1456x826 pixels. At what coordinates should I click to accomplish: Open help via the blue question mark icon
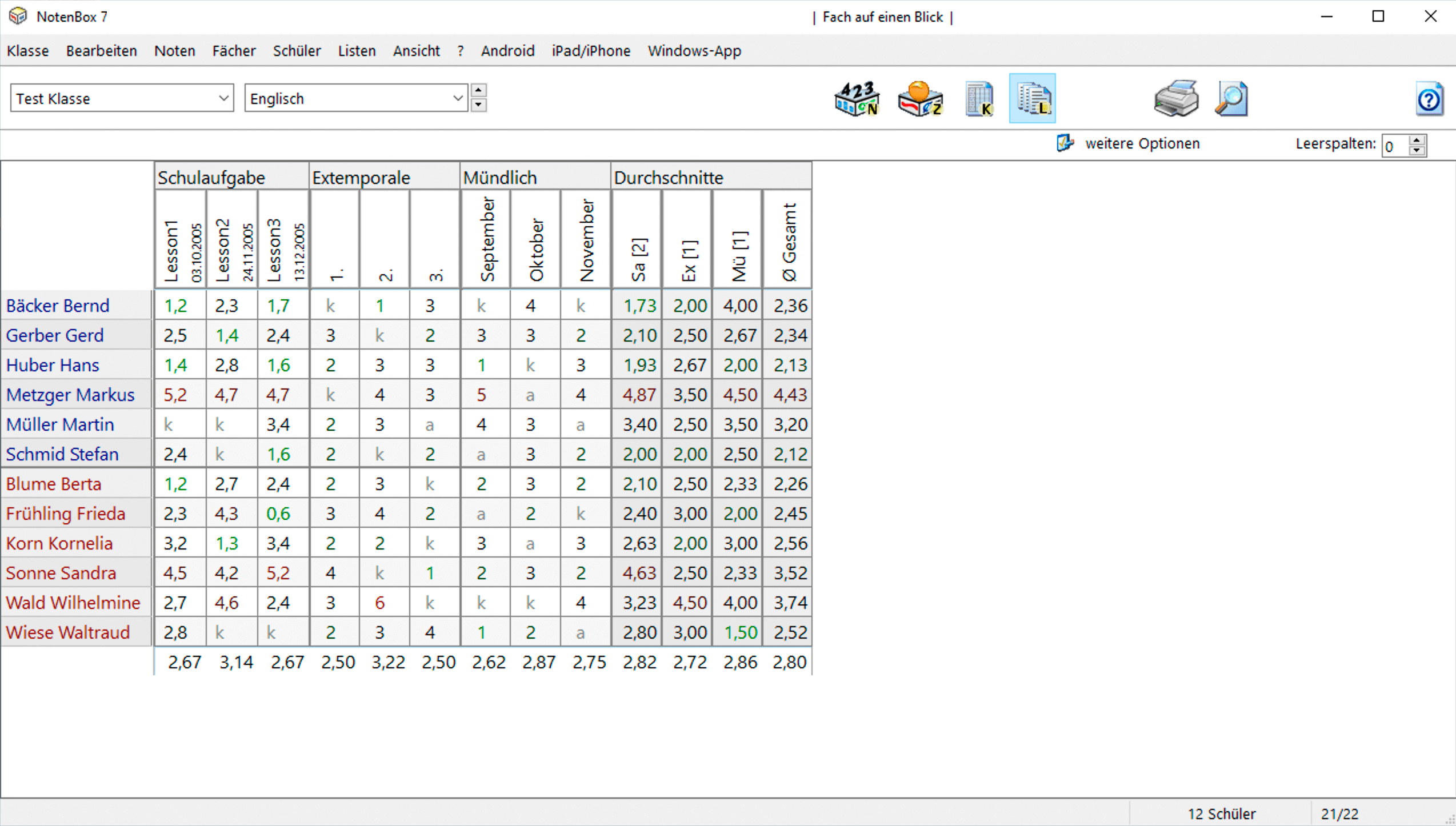tap(1429, 100)
